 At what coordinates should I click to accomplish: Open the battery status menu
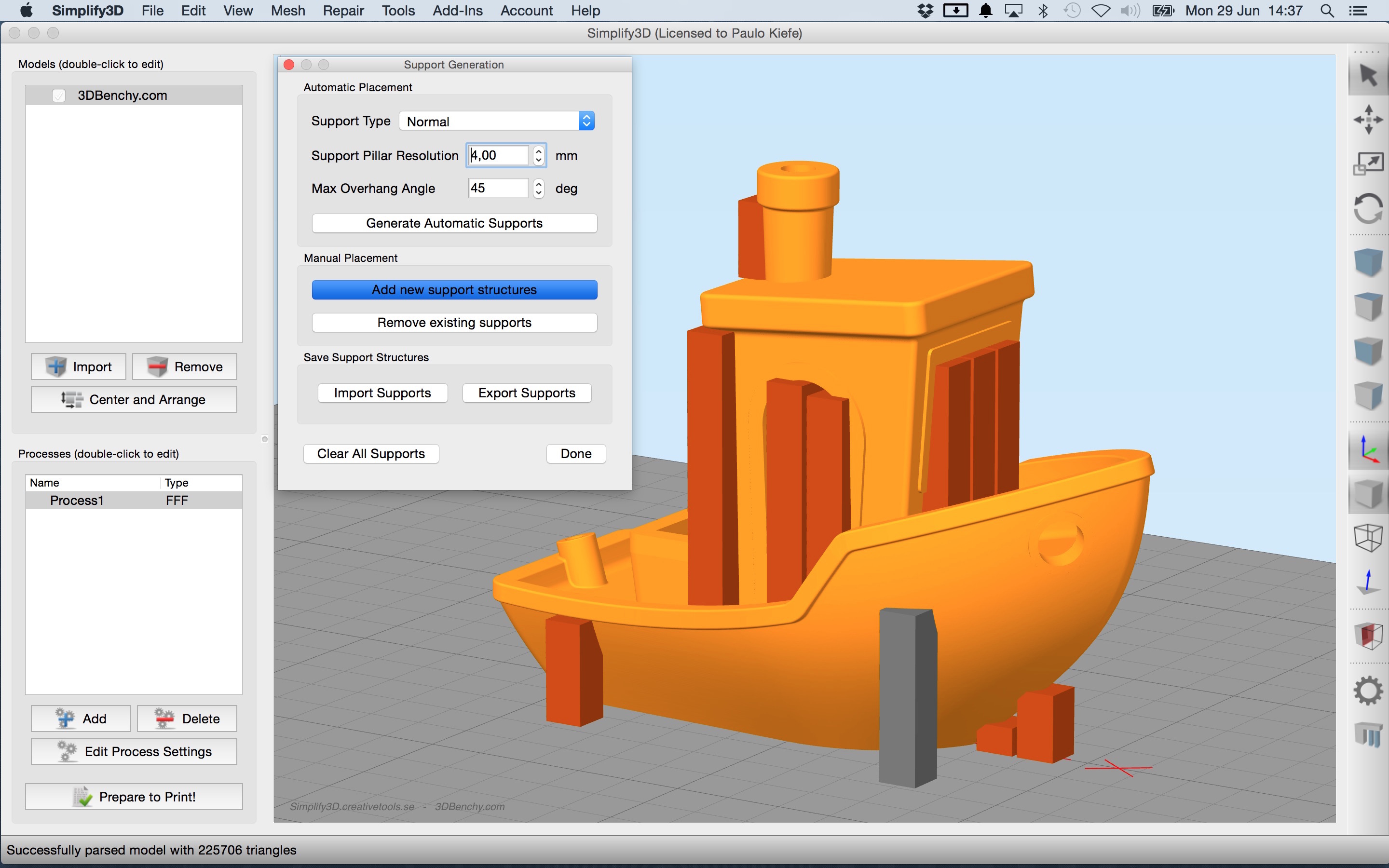point(1163,10)
